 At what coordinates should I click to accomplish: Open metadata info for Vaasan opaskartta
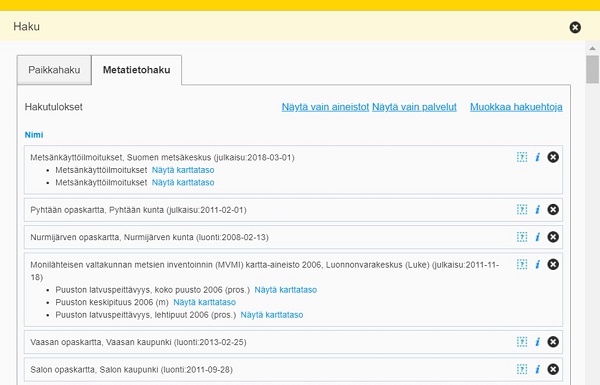tap(538, 342)
